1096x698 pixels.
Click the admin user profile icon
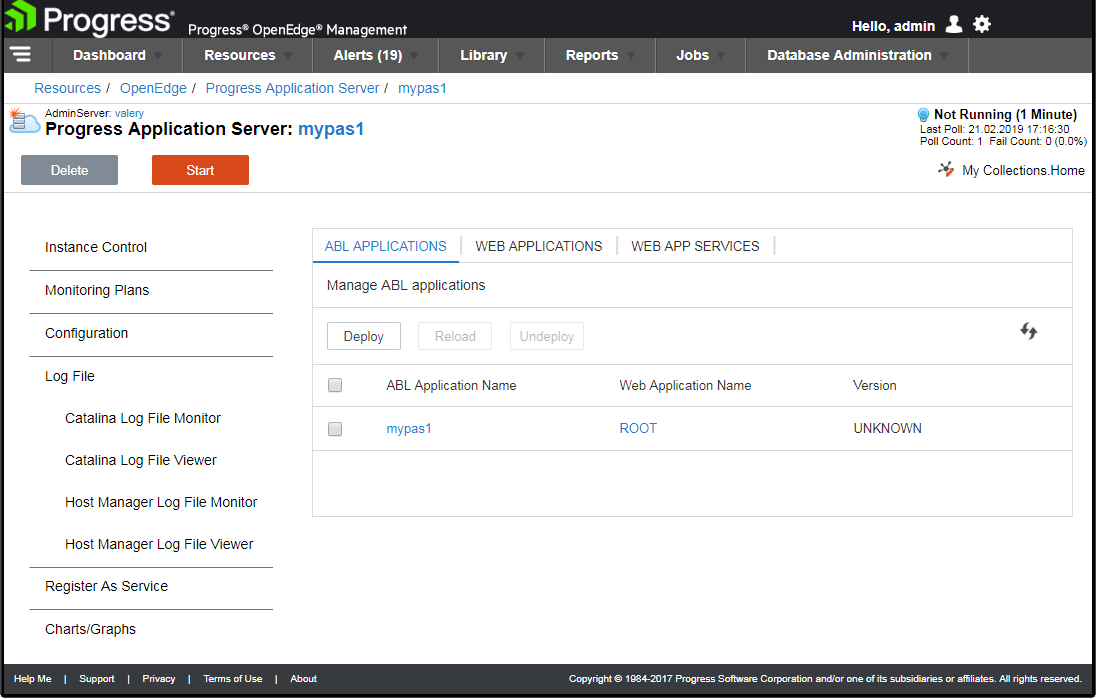coord(954,24)
